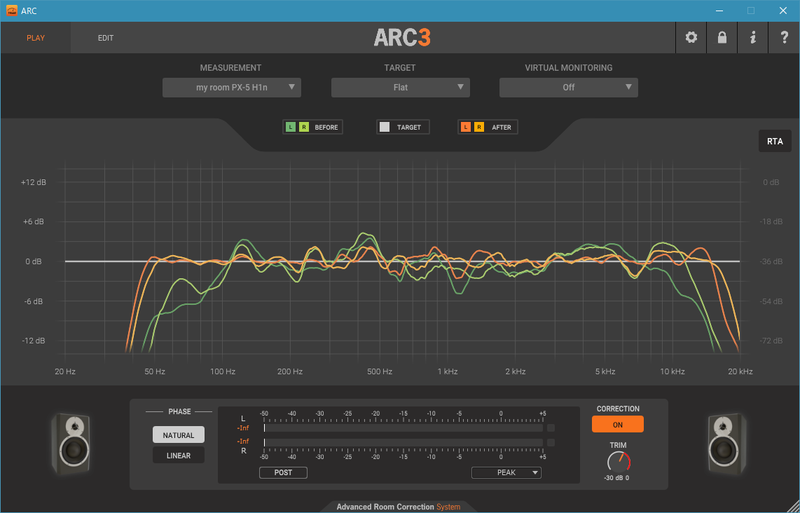This screenshot has height=513, width=800.
Task: Toggle BEFORE left channel curve (green L)
Action: point(290,127)
